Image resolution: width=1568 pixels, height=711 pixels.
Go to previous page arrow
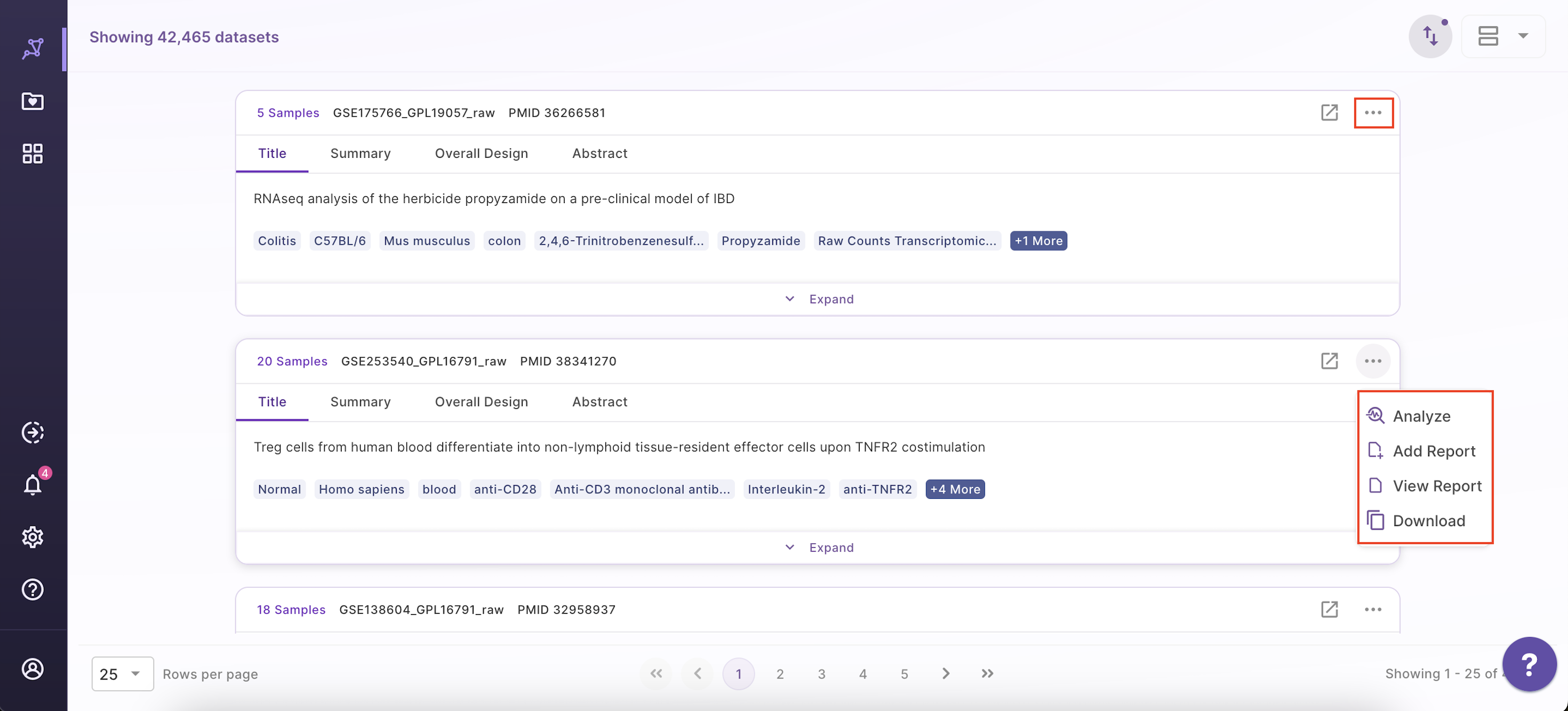click(x=698, y=673)
